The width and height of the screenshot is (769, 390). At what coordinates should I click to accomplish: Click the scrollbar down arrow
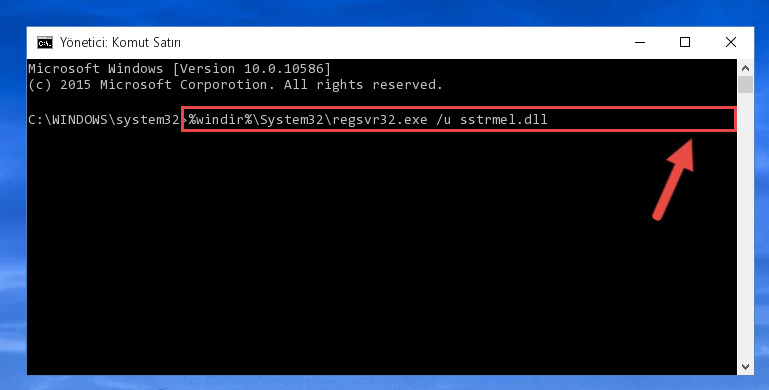[745, 366]
